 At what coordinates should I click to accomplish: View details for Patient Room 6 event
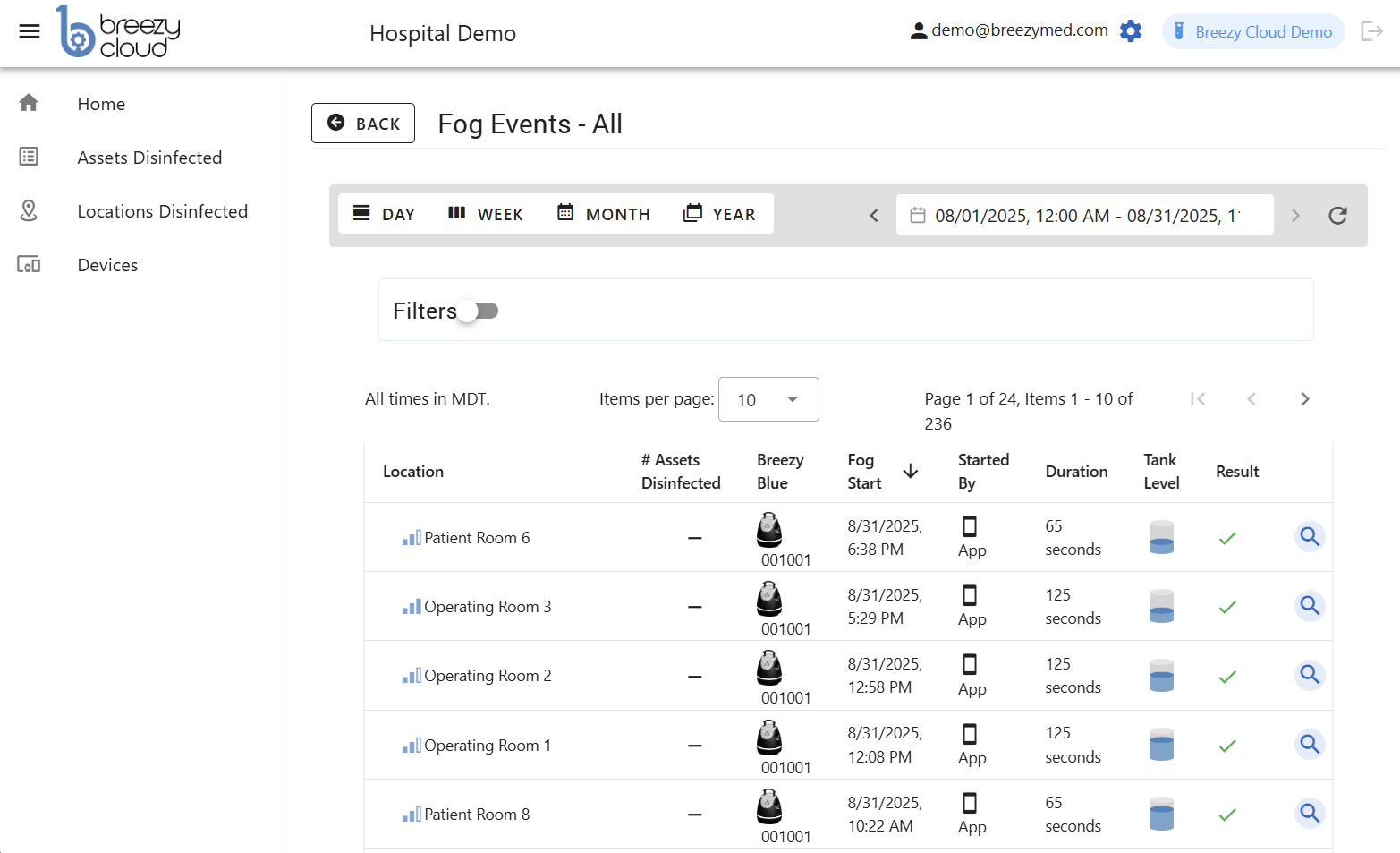point(1310,537)
